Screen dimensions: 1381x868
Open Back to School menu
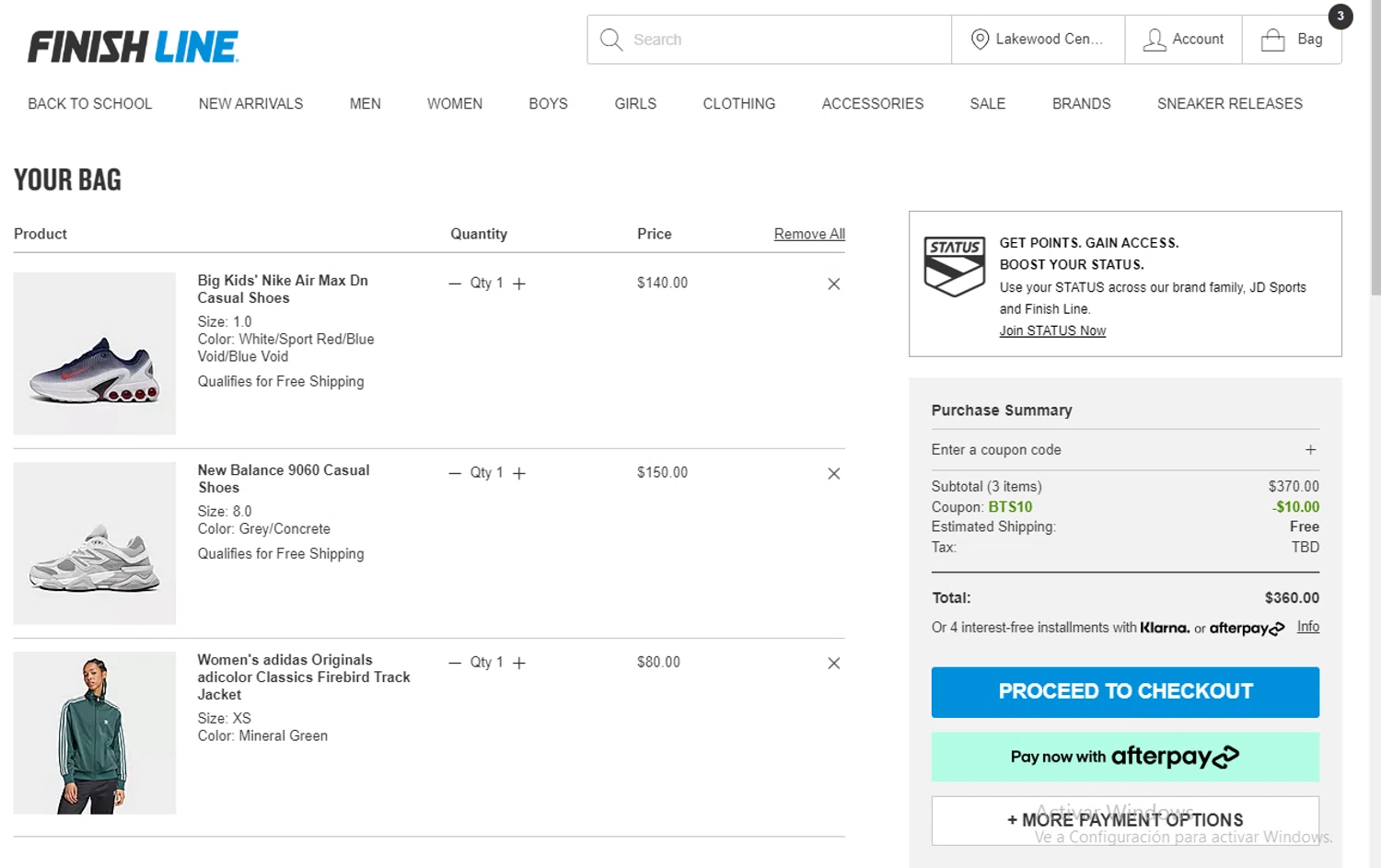coord(90,104)
